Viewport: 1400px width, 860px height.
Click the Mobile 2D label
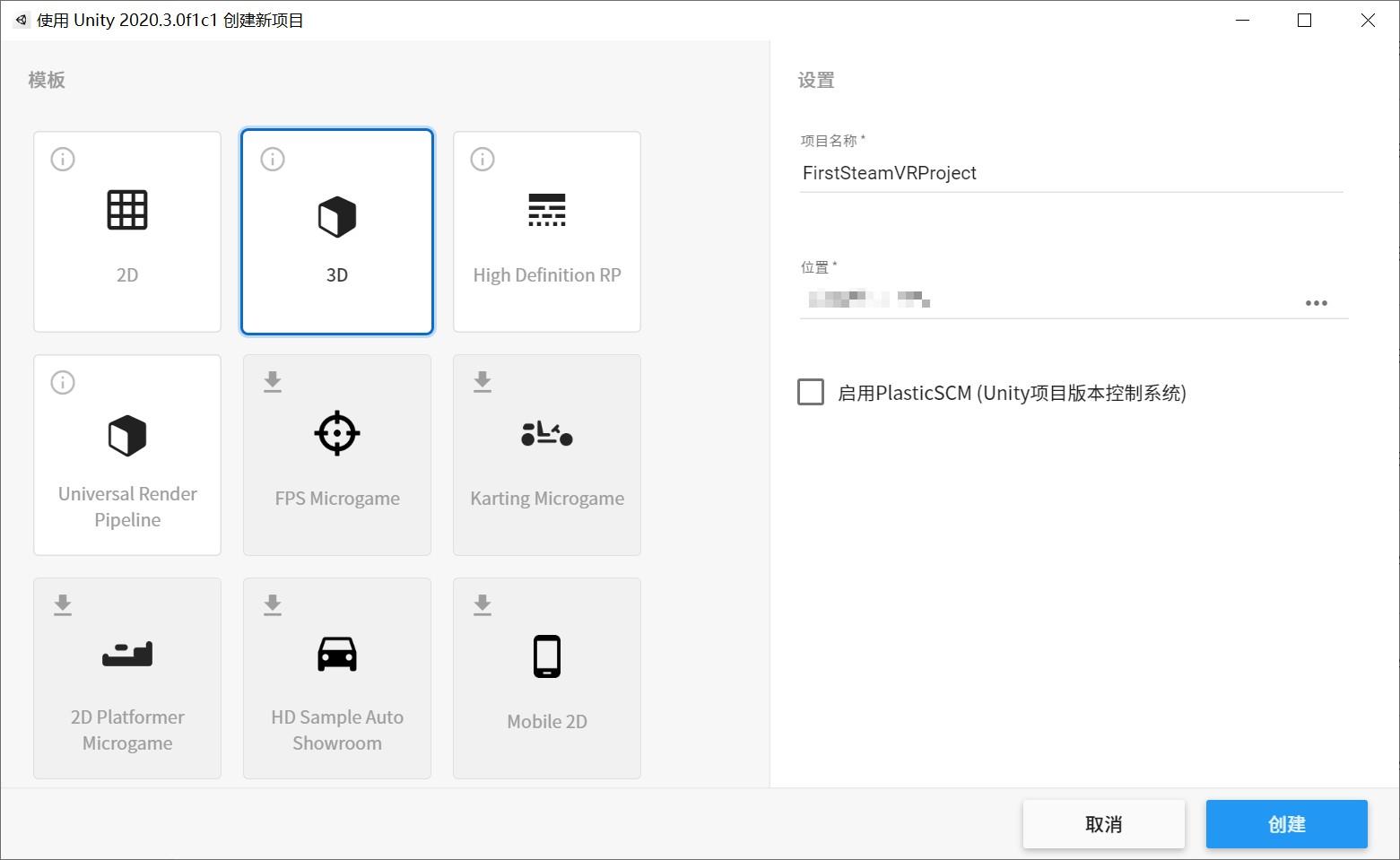[547, 722]
